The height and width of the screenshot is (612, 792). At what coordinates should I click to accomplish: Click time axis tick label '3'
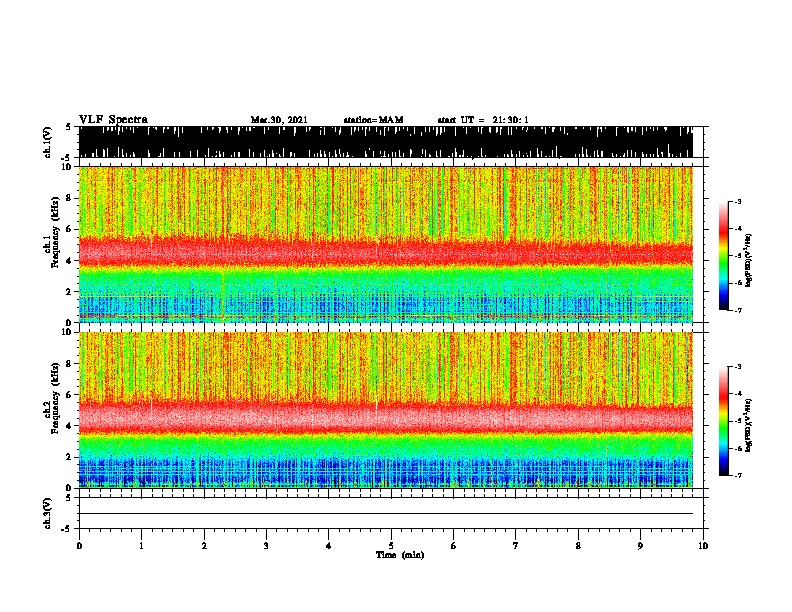coord(266,546)
